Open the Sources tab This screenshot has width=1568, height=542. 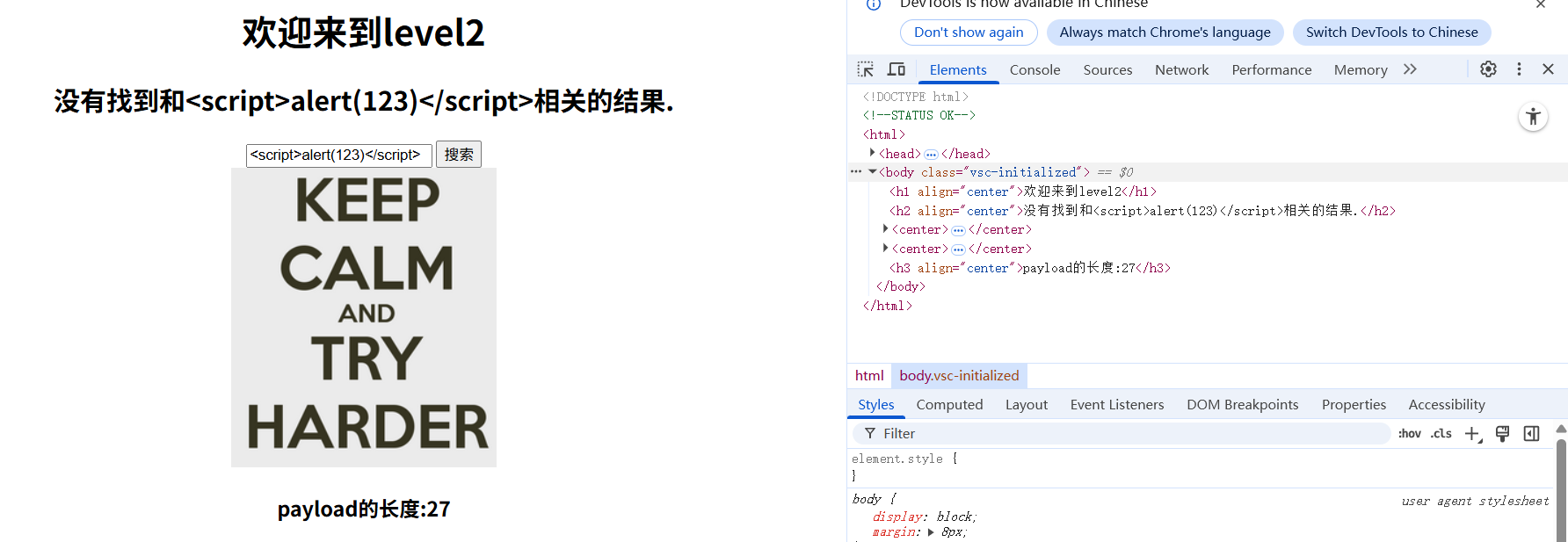pyautogui.click(x=1107, y=70)
